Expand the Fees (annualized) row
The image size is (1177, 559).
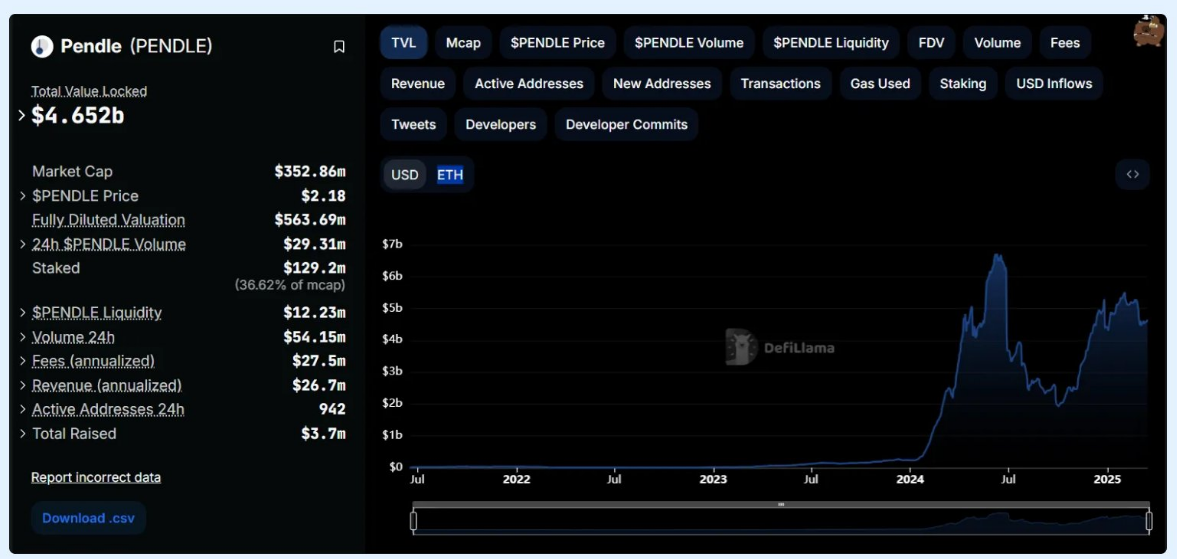point(22,361)
